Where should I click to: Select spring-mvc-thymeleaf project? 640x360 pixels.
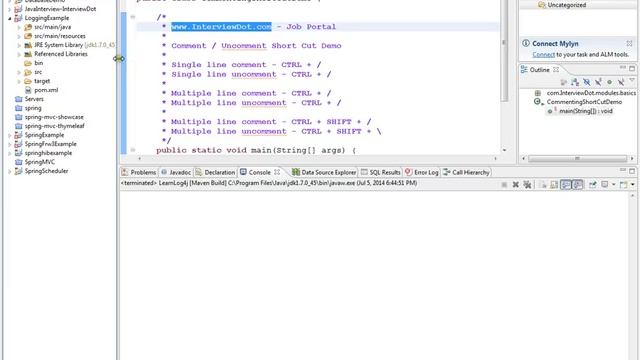pos(50,126)
